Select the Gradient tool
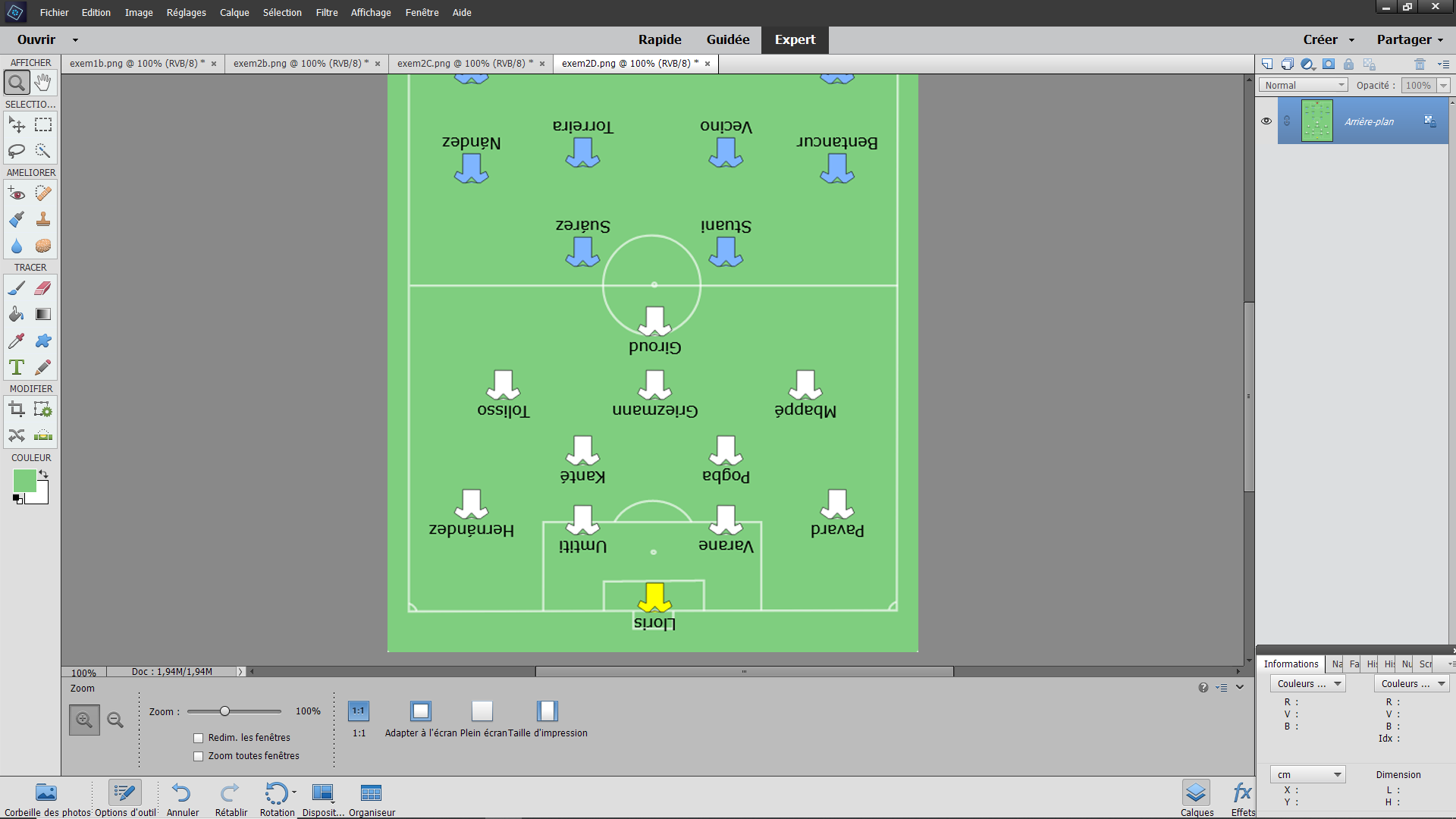The height and width of the screenshot is (819, 1456). pos(43,314)
